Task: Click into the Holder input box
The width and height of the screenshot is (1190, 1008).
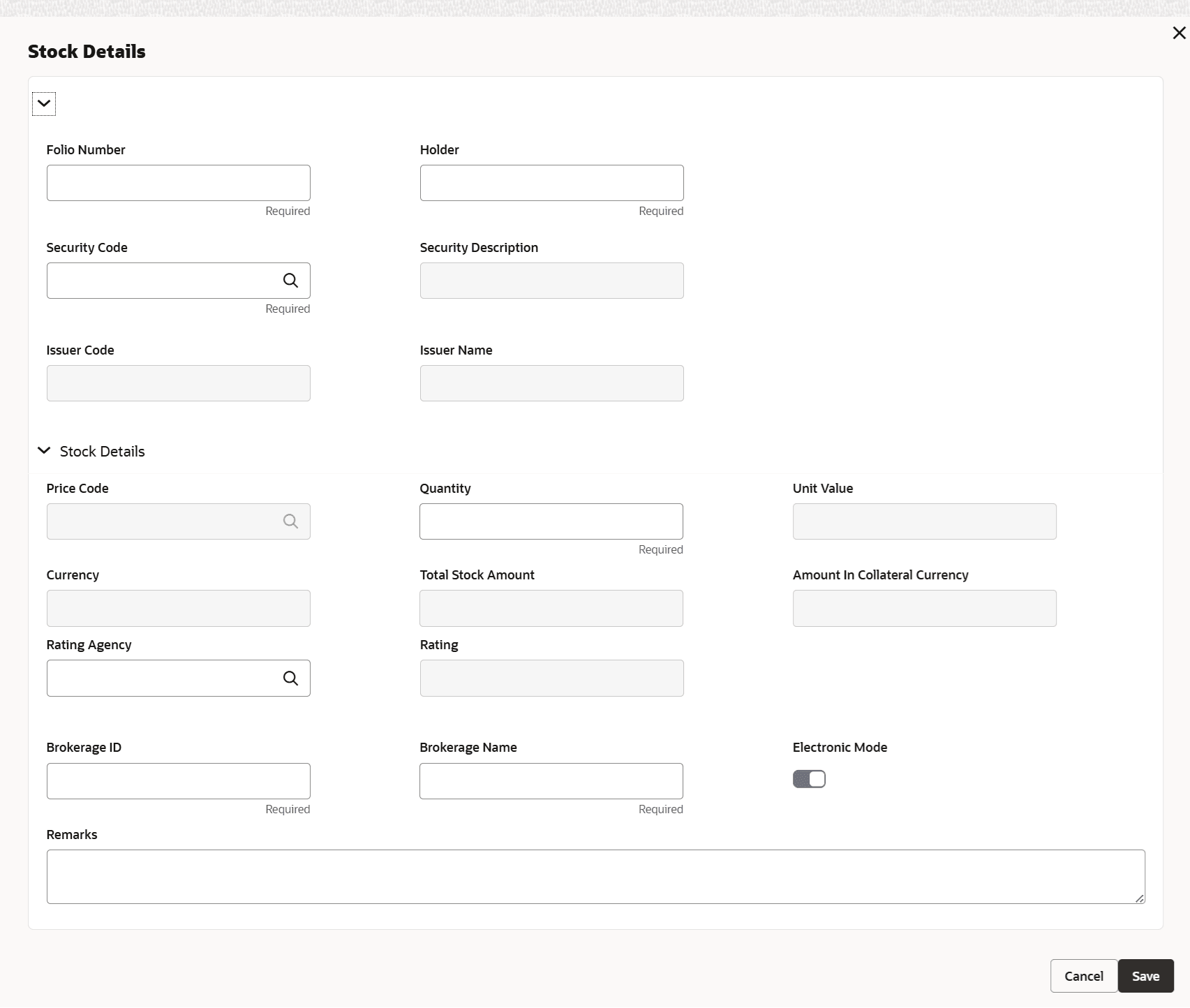Action: 551,183
